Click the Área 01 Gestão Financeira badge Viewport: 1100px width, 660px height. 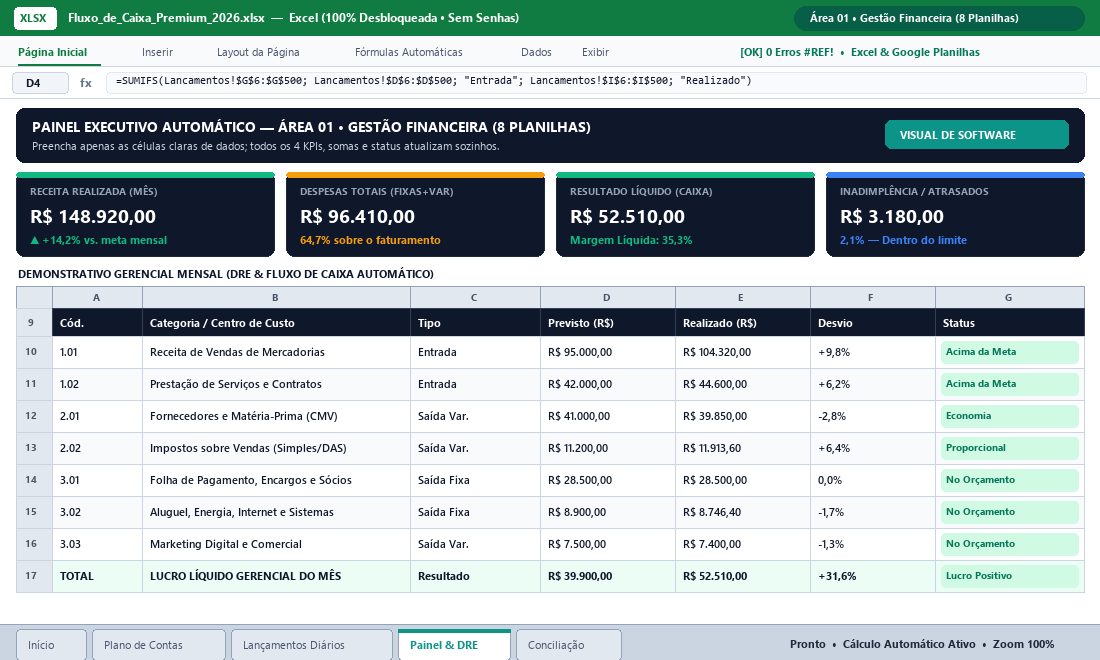939,18
